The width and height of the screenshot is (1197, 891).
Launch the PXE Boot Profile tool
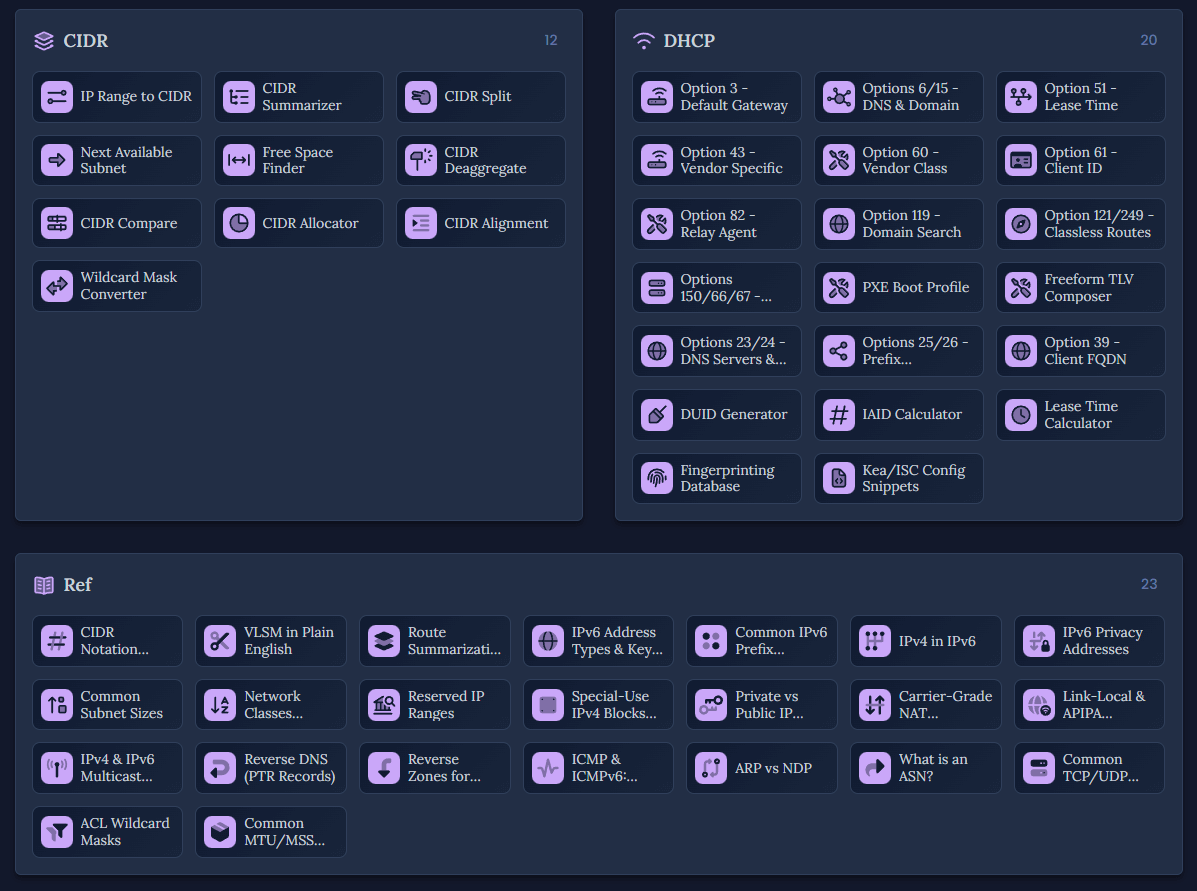(x=898, y=288)
